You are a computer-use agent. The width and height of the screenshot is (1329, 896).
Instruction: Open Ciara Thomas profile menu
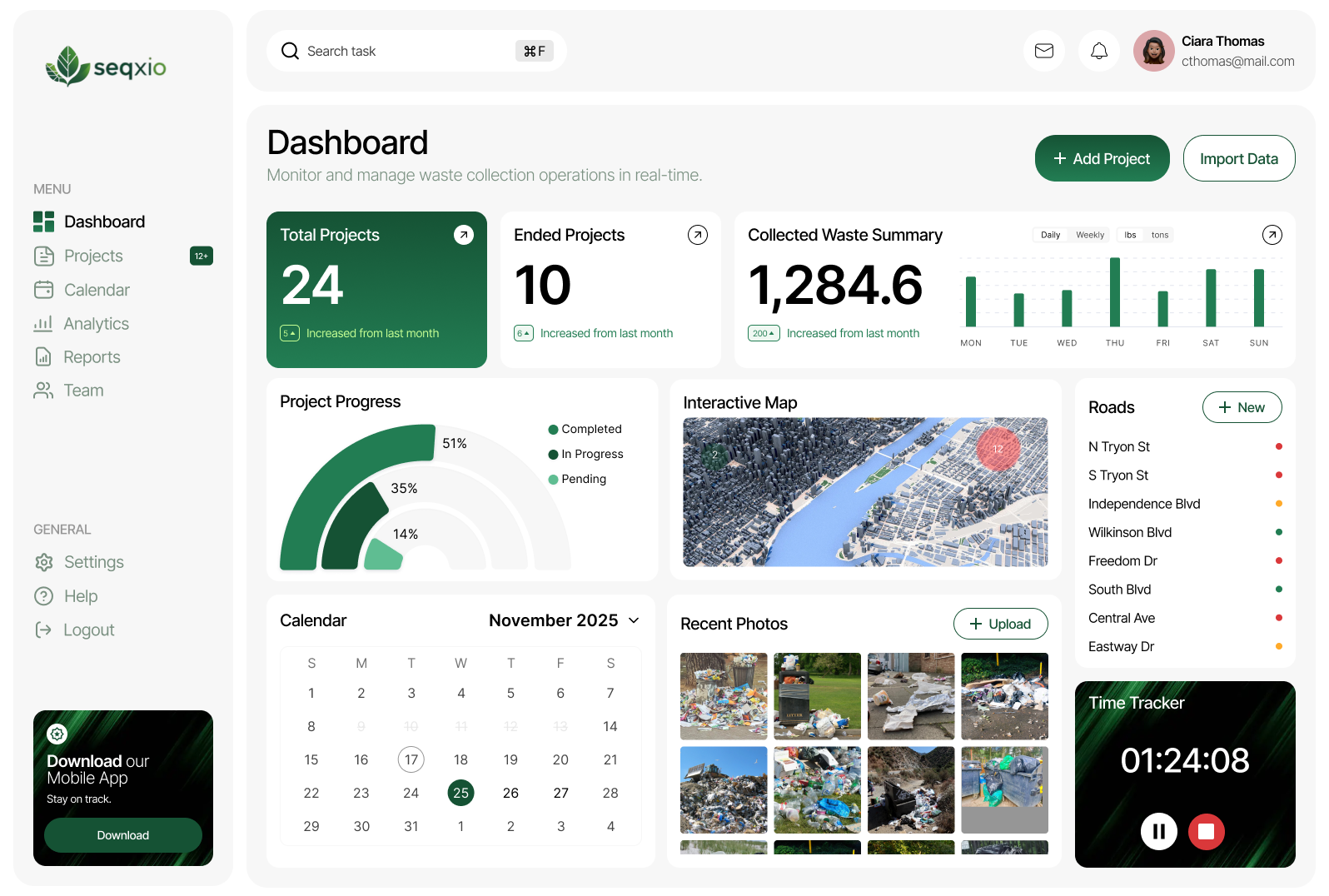[x=1213, y=51]
